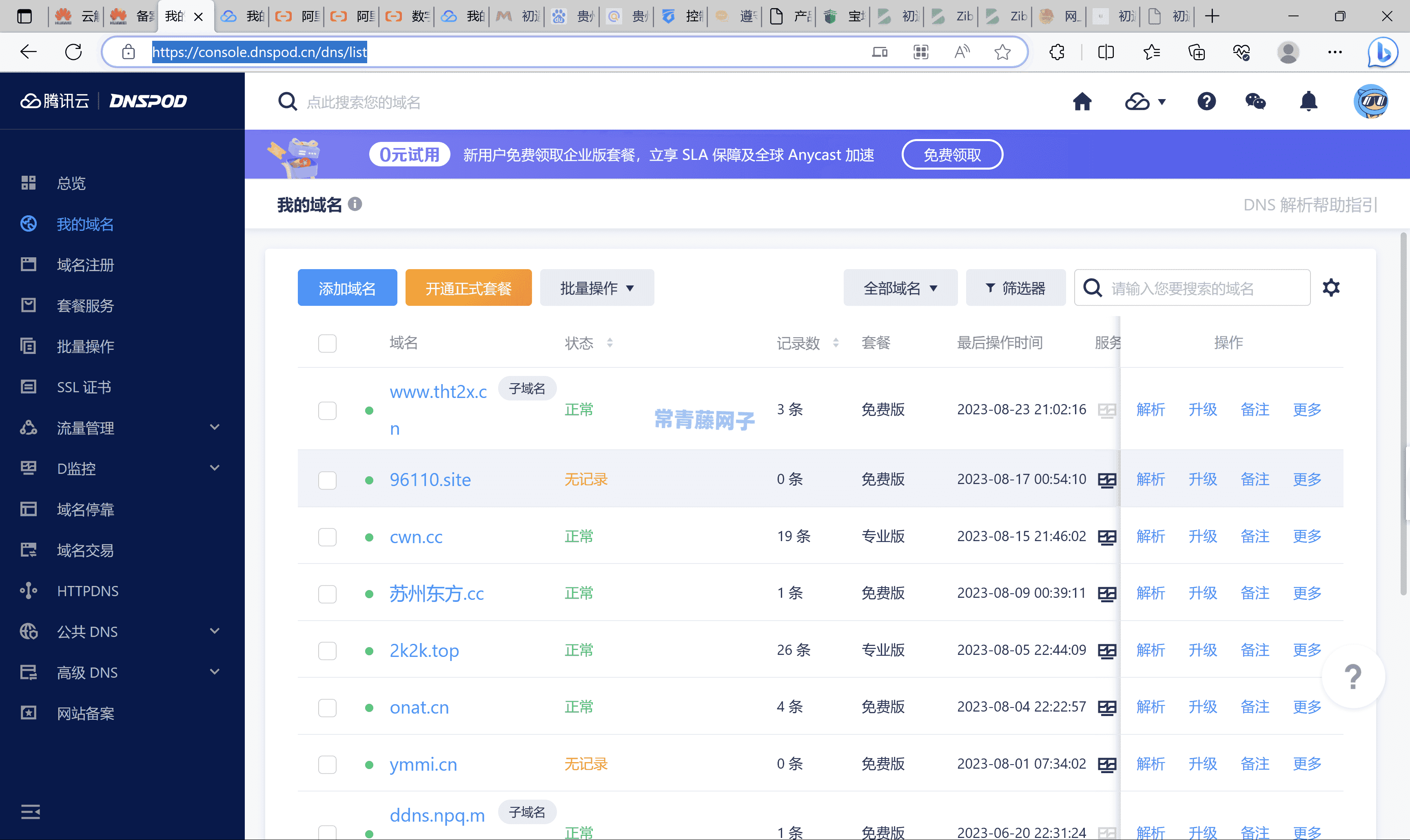Open browser collections icon
This screenshot has width=1410, height=840.
(x=1197, y=52)
